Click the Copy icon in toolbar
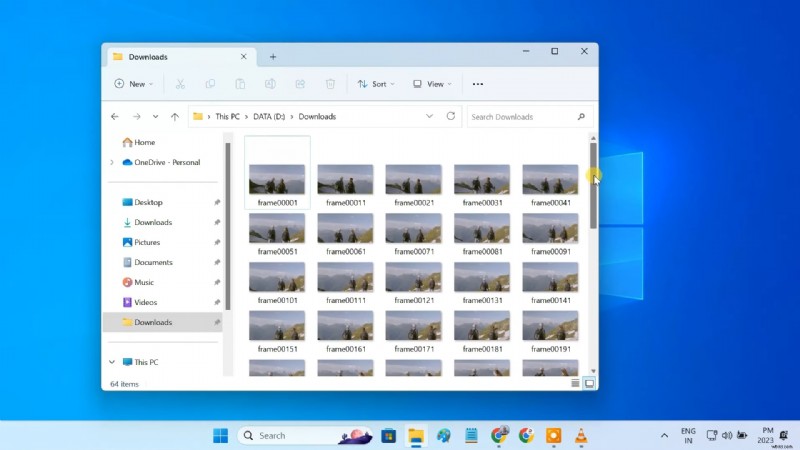This screenshot has width=800, height=450. (210, 84)
